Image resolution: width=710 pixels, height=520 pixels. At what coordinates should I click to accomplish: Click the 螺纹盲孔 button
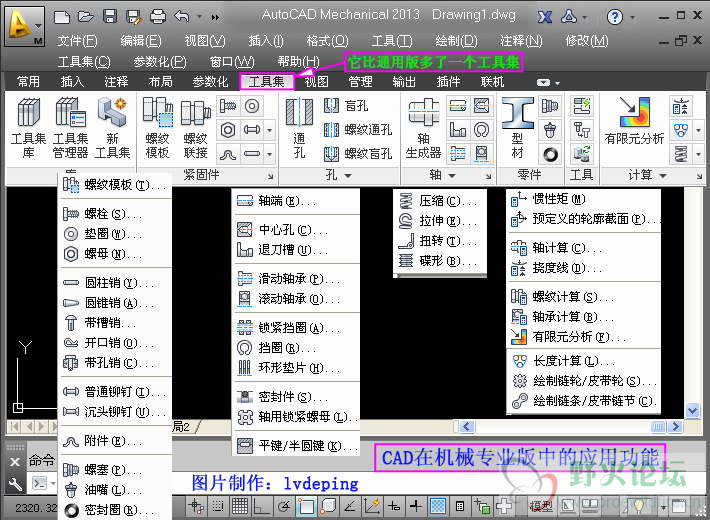(358, 154)
